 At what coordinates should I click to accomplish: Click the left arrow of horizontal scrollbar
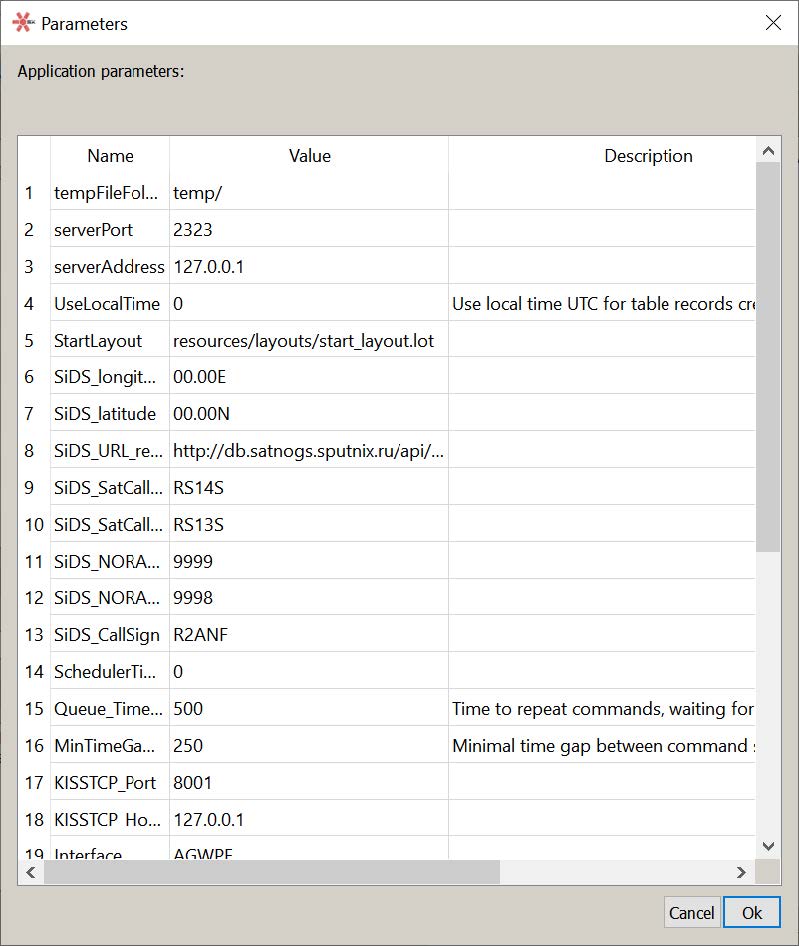(29, 871)
